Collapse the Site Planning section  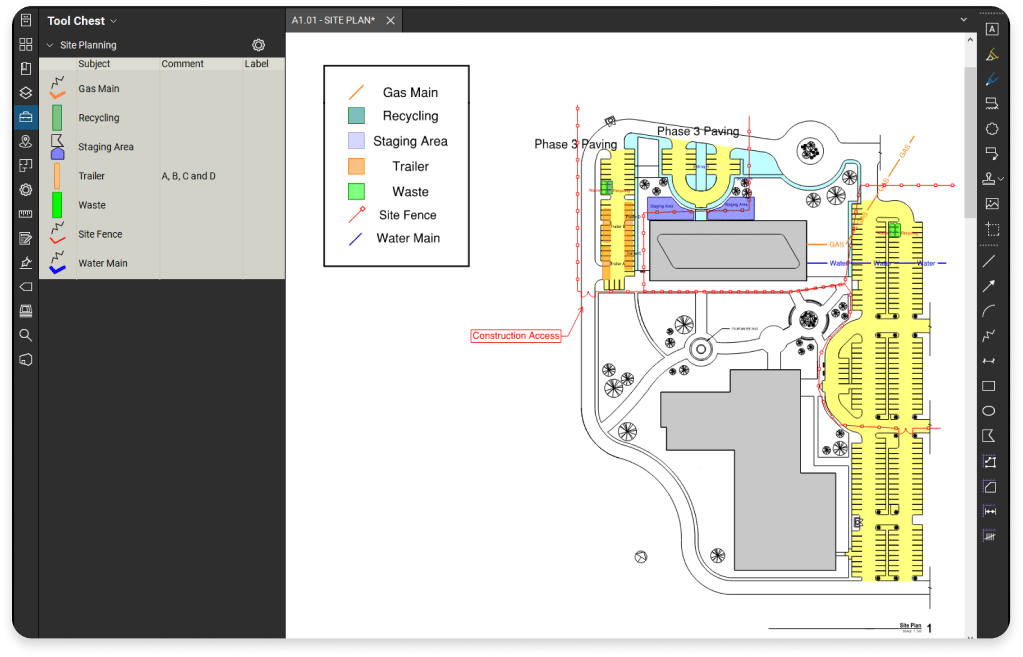pyautogui.click(x=49, y=44)
